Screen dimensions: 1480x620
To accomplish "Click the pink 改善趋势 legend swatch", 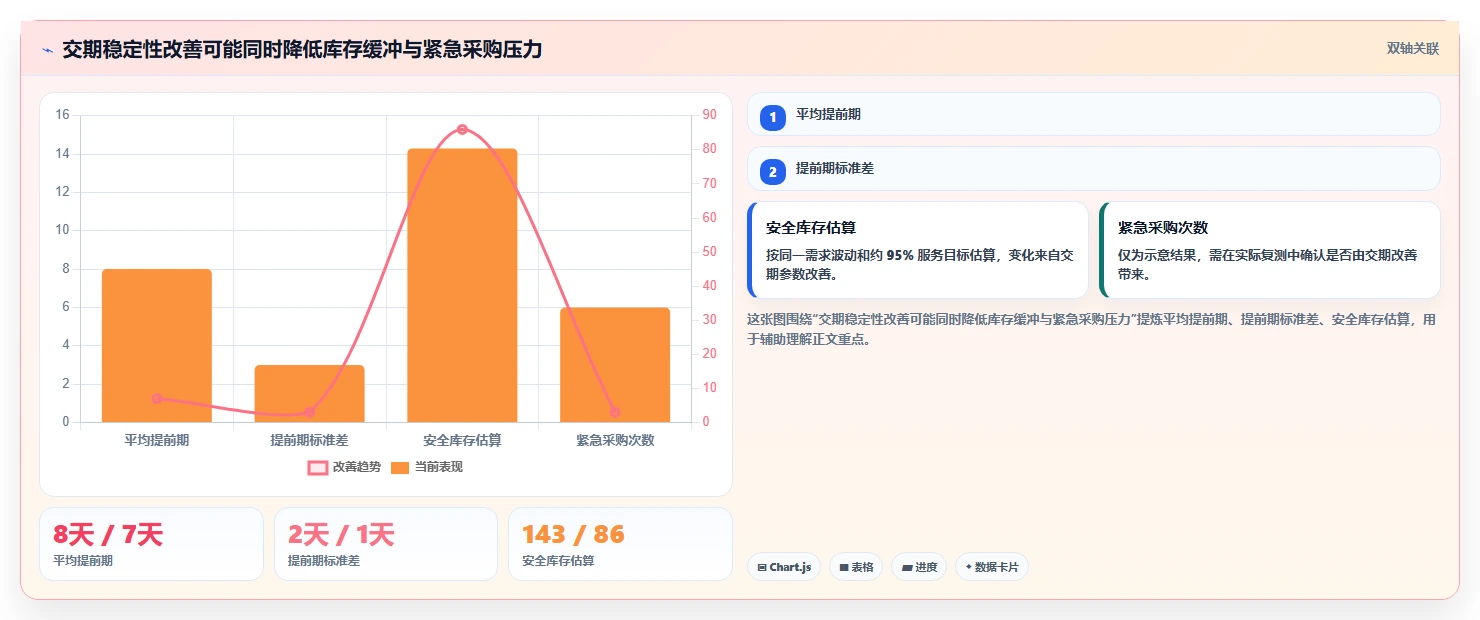I will click(x=317, y=468).
